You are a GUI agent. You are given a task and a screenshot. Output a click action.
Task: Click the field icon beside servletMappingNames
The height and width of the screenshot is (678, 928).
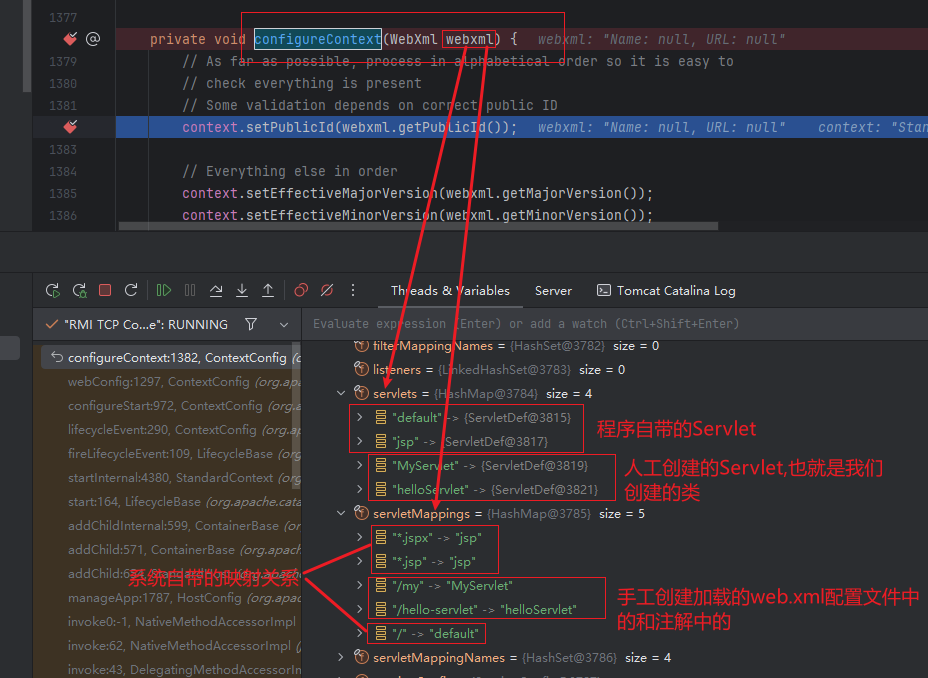click(x=361, y=656)
